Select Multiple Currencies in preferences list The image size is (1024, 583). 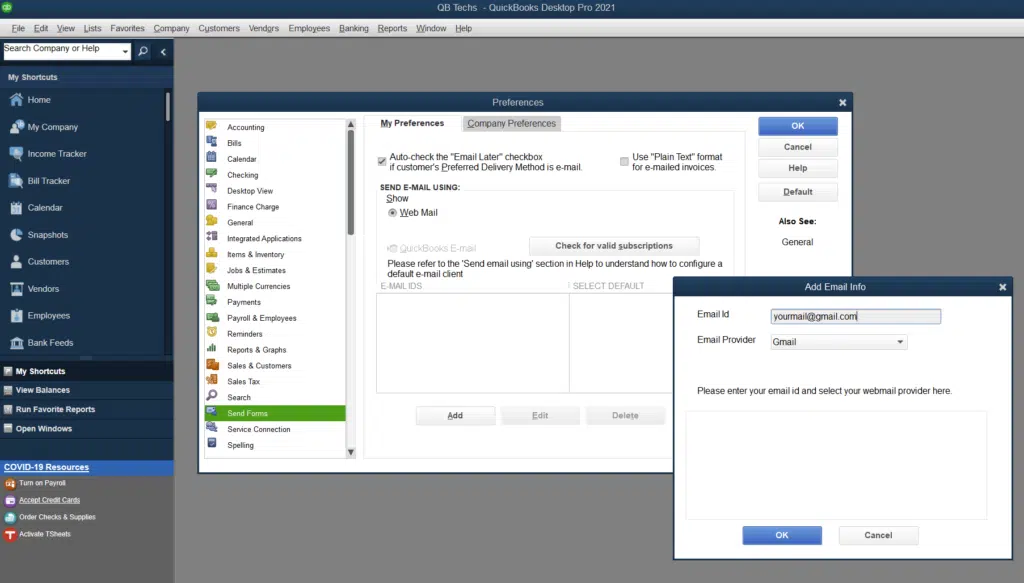(259, 287)
